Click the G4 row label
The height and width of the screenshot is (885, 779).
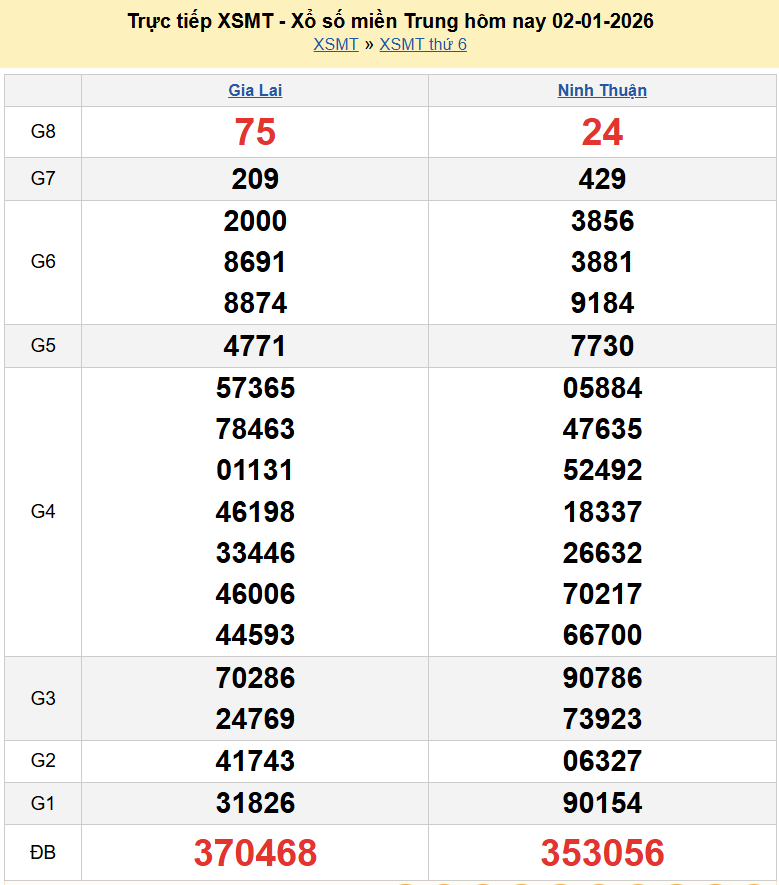(43, 511)
